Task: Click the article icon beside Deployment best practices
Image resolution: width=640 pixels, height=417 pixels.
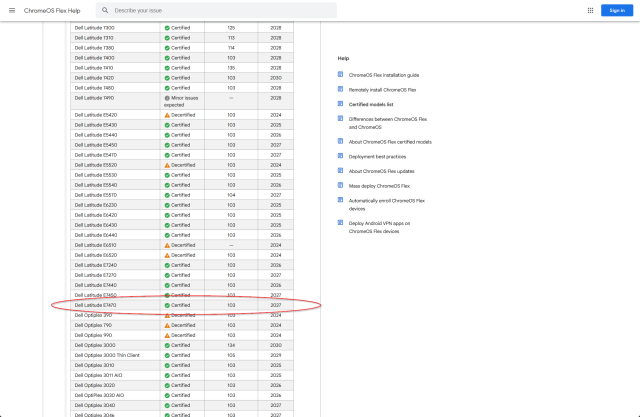Action: point(340,156)
